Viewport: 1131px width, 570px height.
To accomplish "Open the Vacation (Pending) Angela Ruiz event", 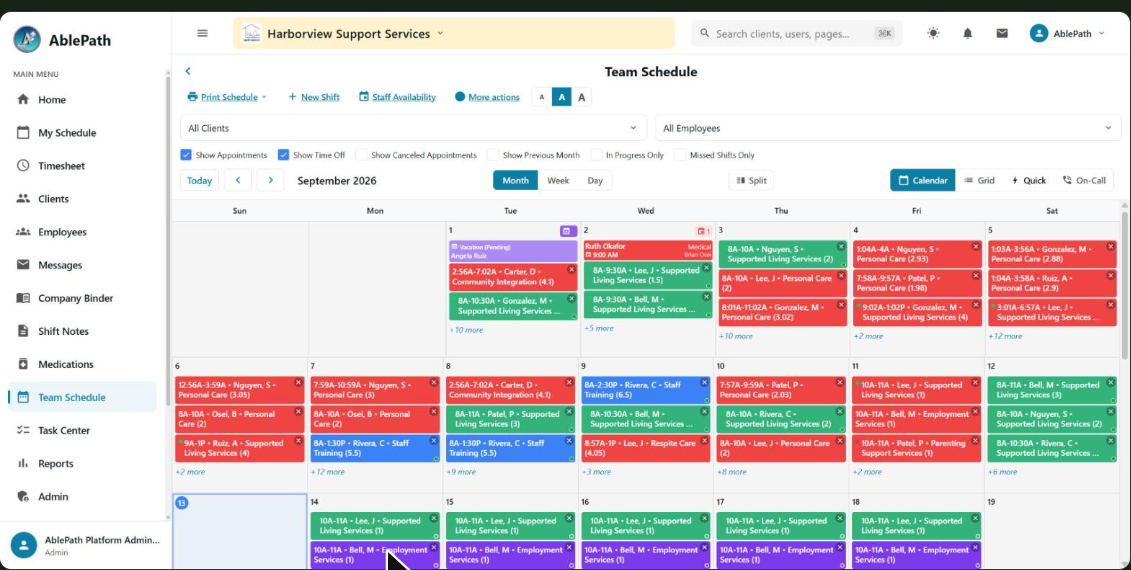I will [x=513, y=251].
